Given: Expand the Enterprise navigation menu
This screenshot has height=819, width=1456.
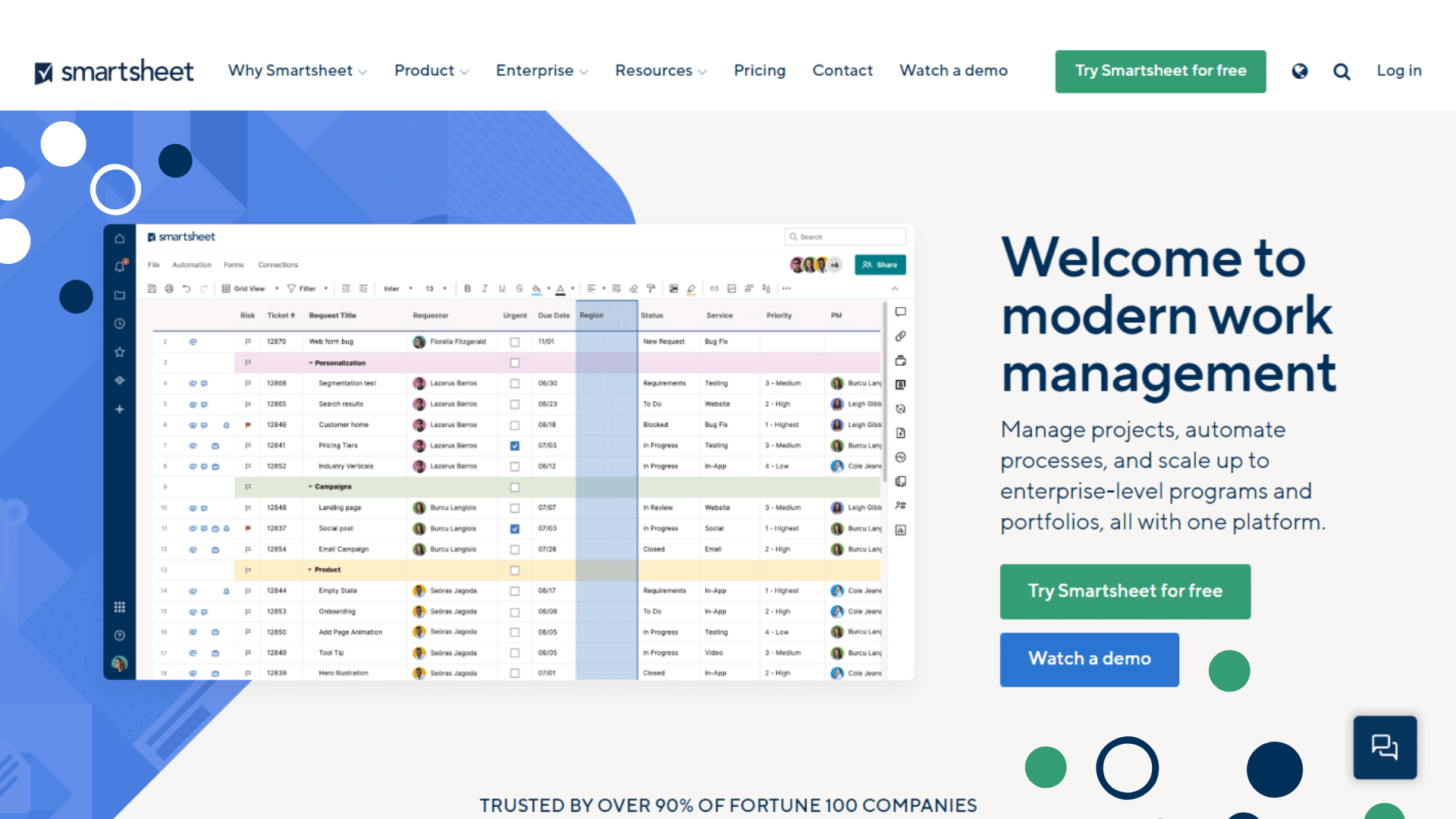Looking at the screenshot, I should point(541,71).
